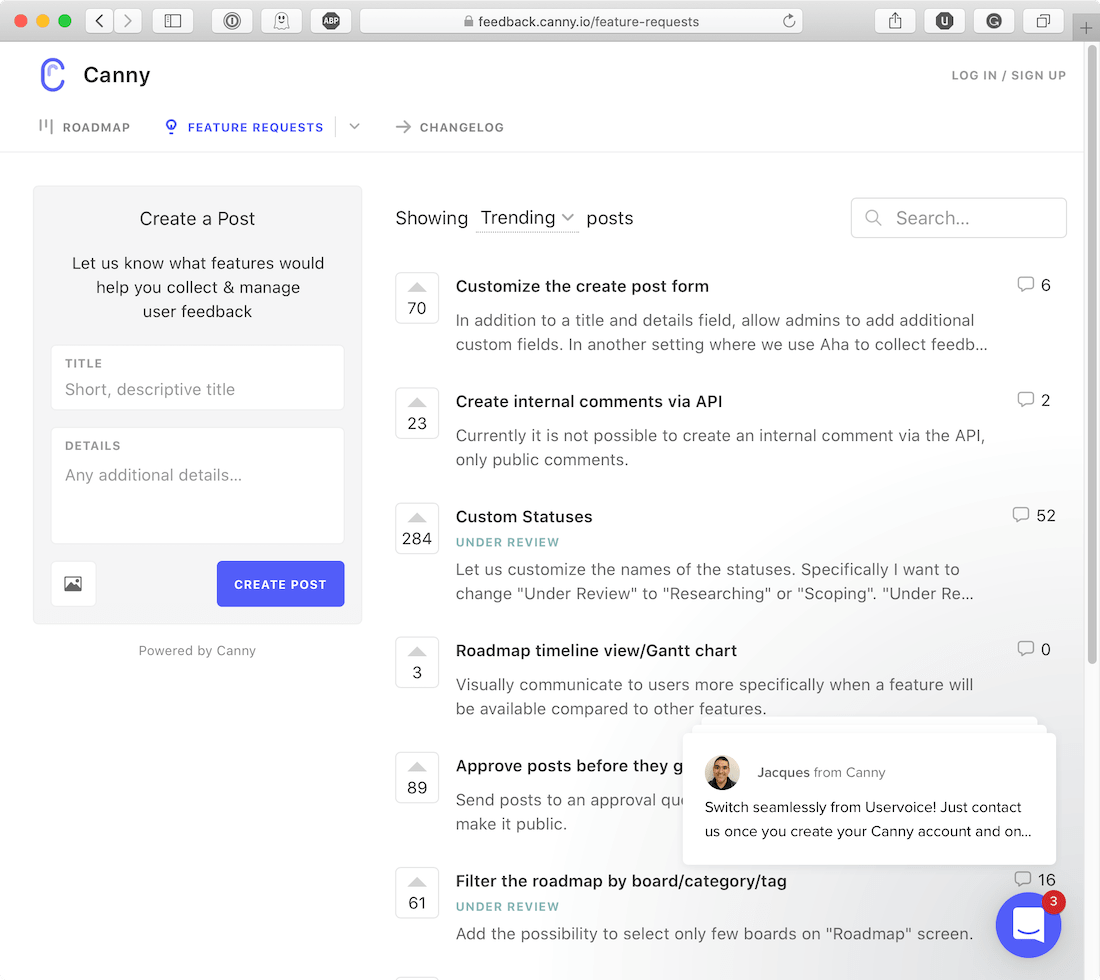The height and width of the screenshot is (980, 1100).
Task: Upvote 'Create internal comments via API' post
Action: (417, 413)
